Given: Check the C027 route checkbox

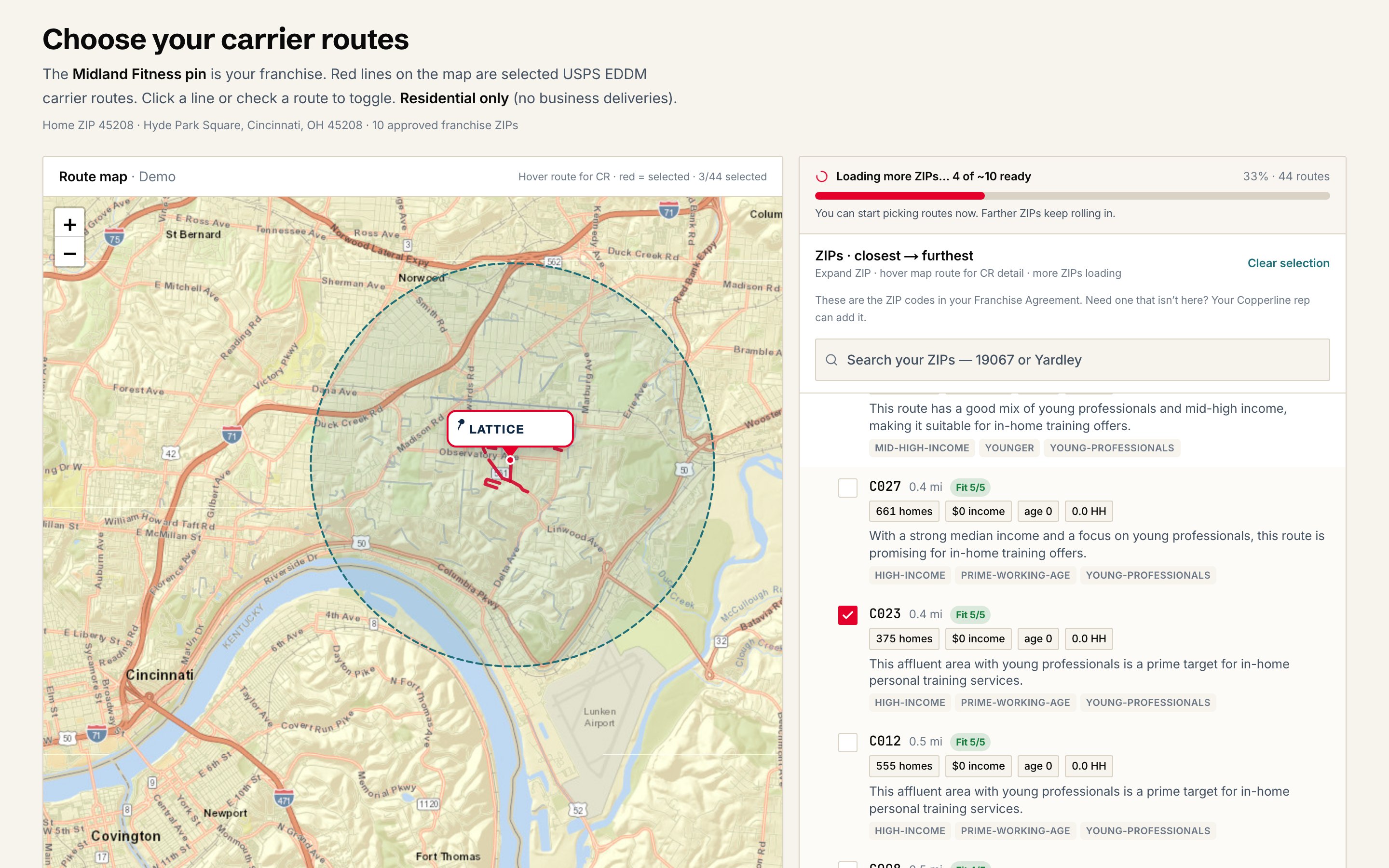Looking at the screenshot, I should (847, 488).
